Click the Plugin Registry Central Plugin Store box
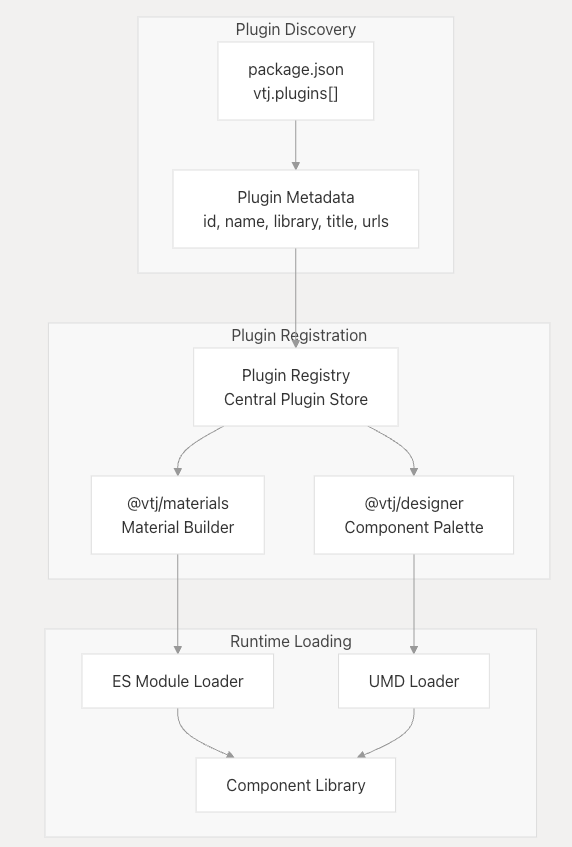The width and height of the screenshot is (572, 847). 295,387
